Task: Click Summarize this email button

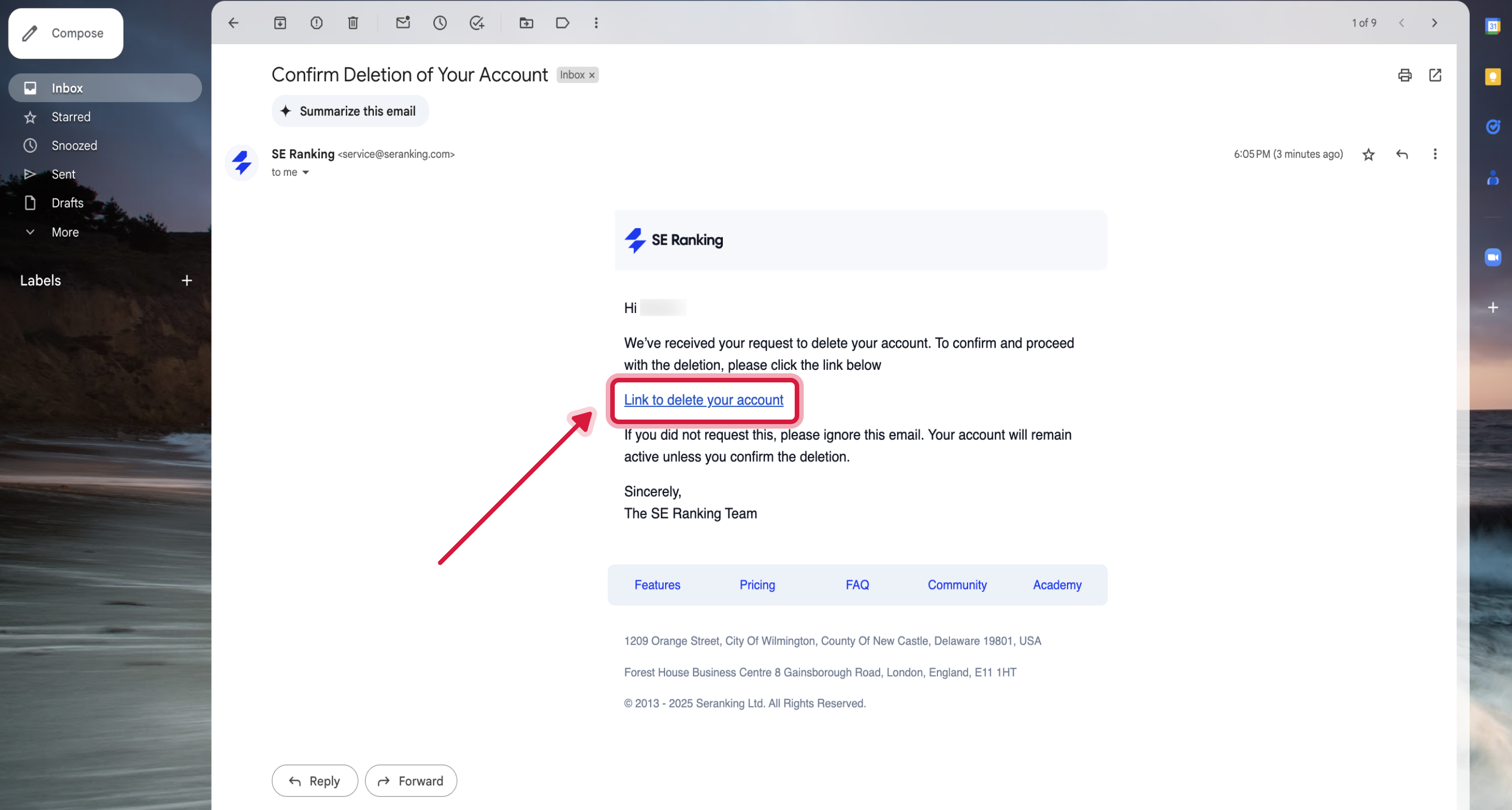Action: click(350, 111)
